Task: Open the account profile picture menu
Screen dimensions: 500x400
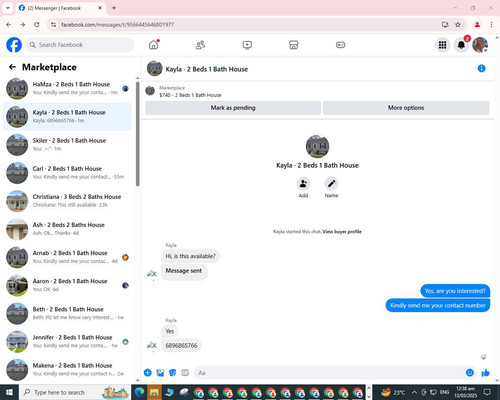Action: (x=480, y=45)
